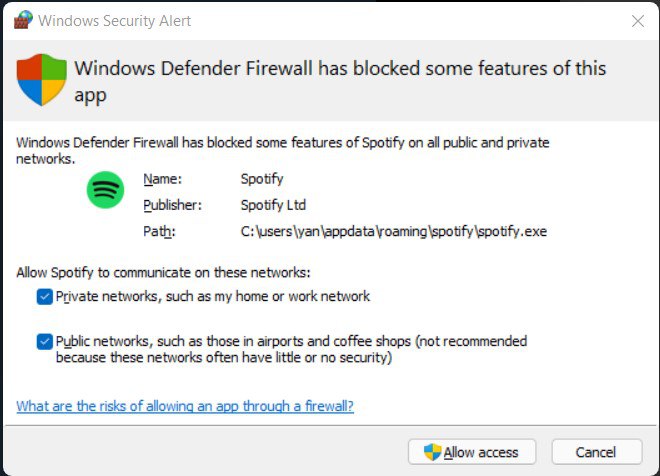Click the green Spotify logo icon

click(x=105, y=190)
